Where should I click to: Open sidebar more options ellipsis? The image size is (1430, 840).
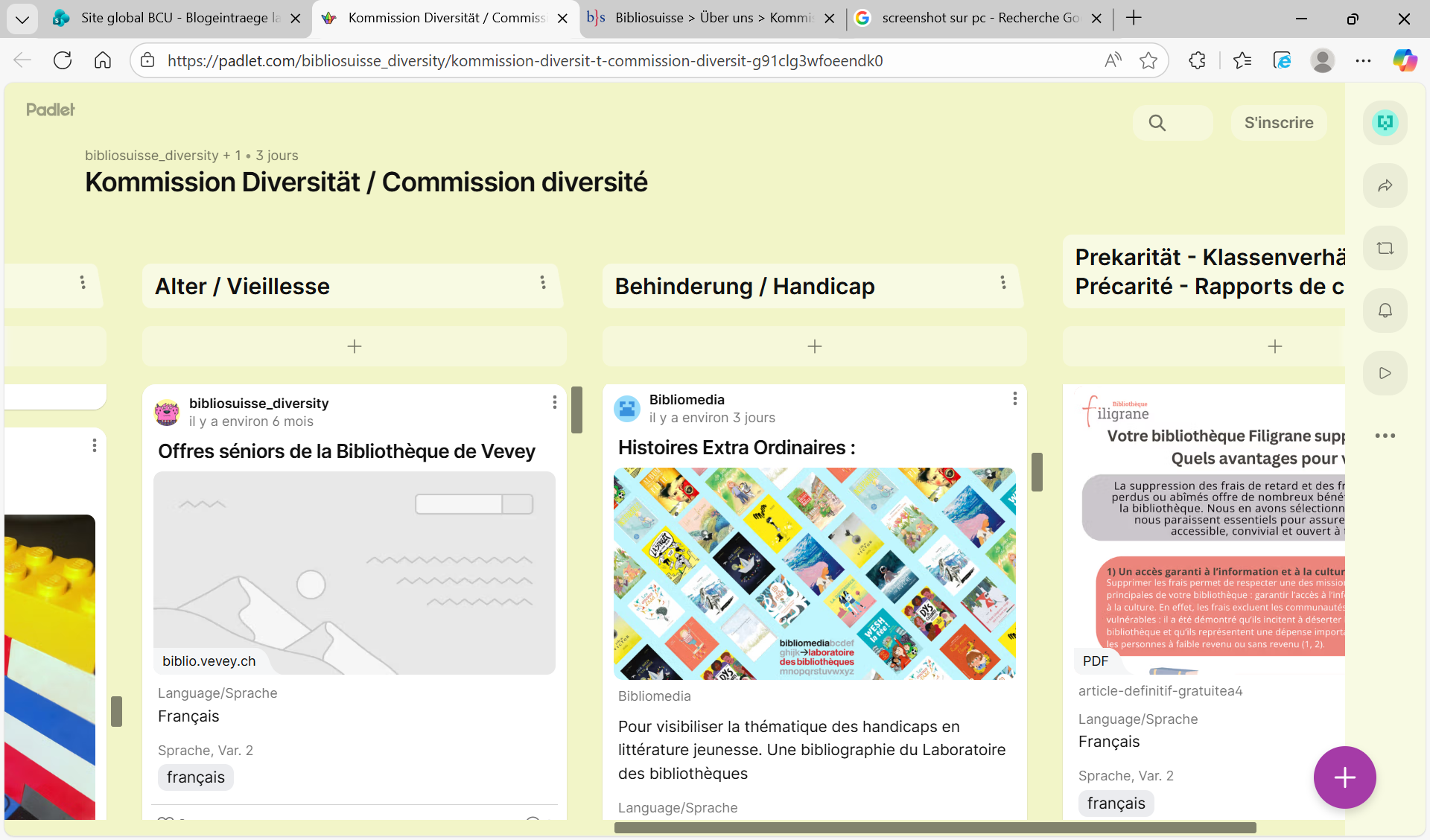(1385, 436)
